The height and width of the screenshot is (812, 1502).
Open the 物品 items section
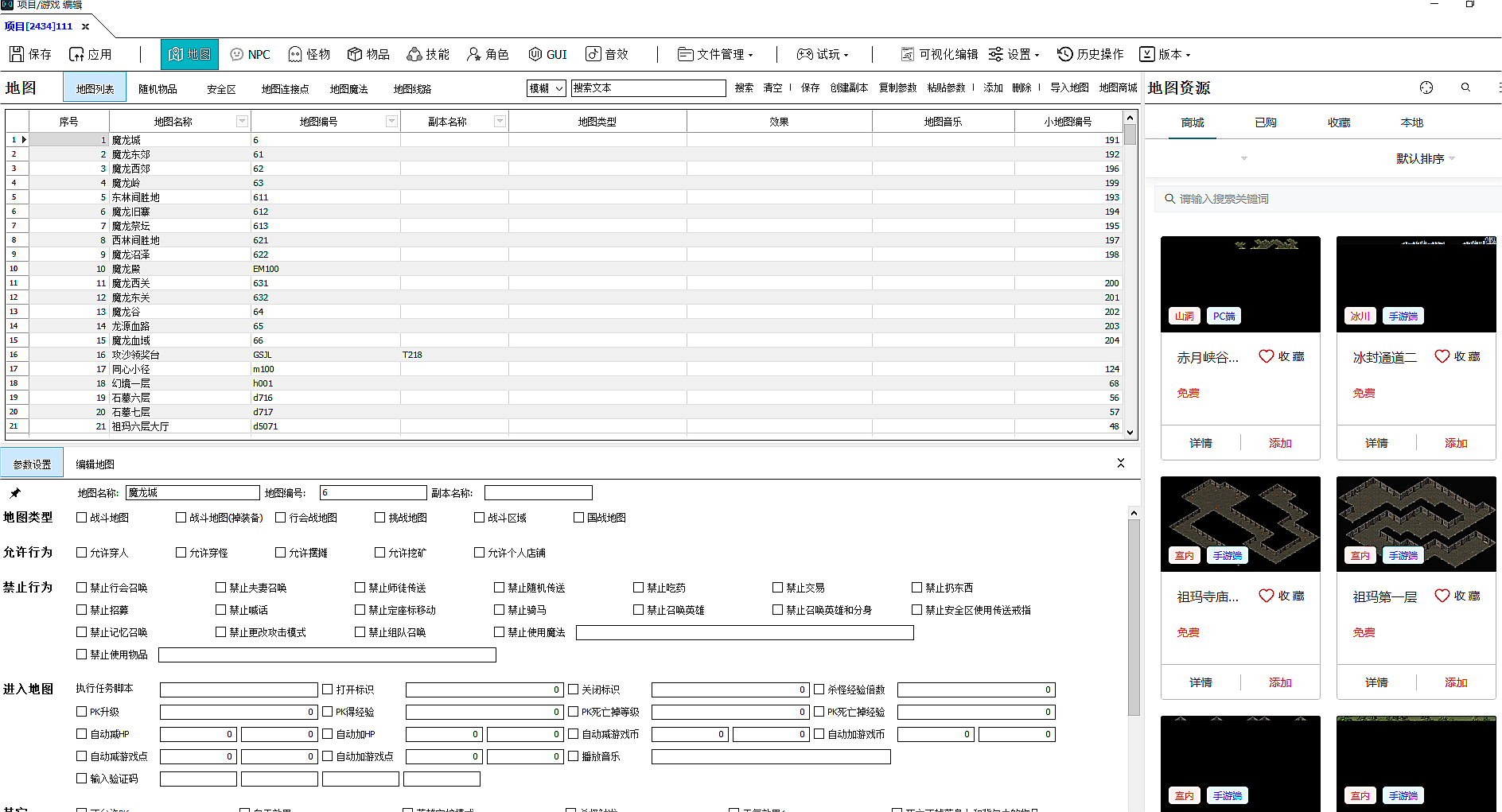355,54
